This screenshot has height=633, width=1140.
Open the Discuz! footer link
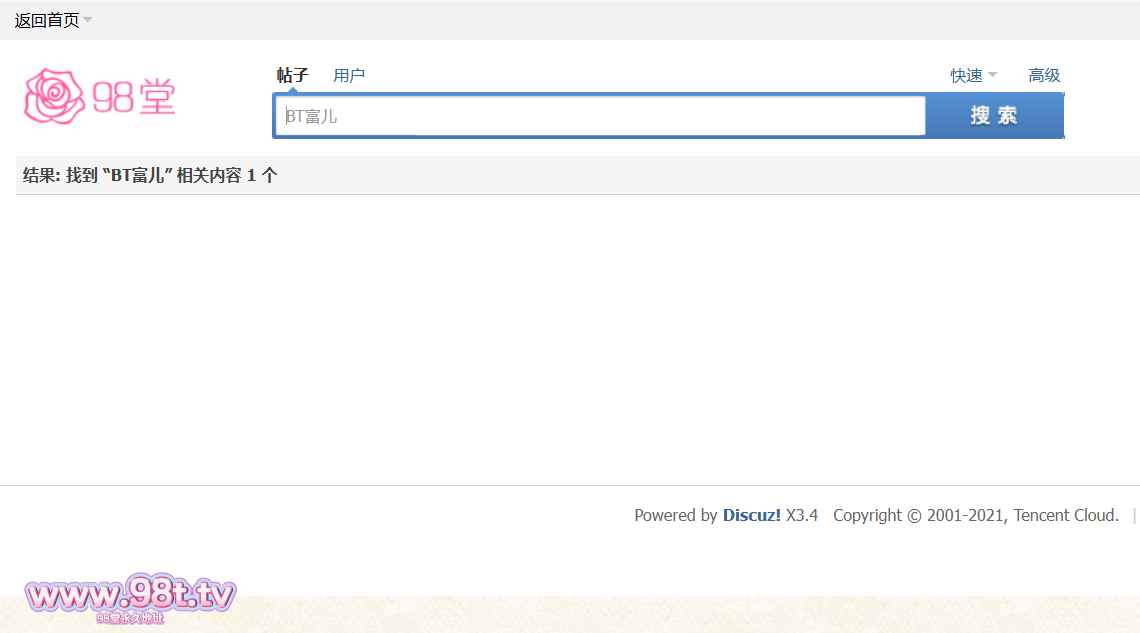point(752,515)
